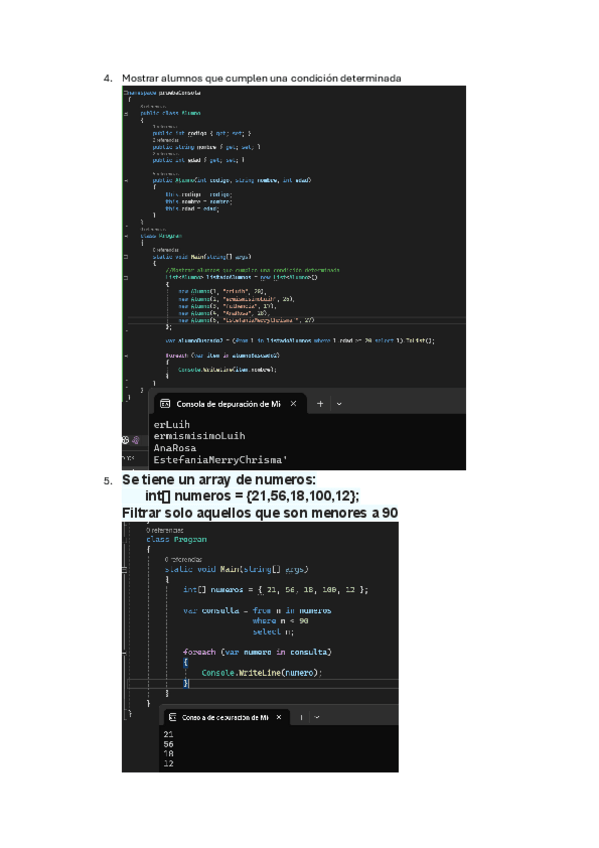Open the tab dropdown chevron in the numeros console
Viewport: 599px width, 848px height.
pyautogui.click(x=317, y=717)
